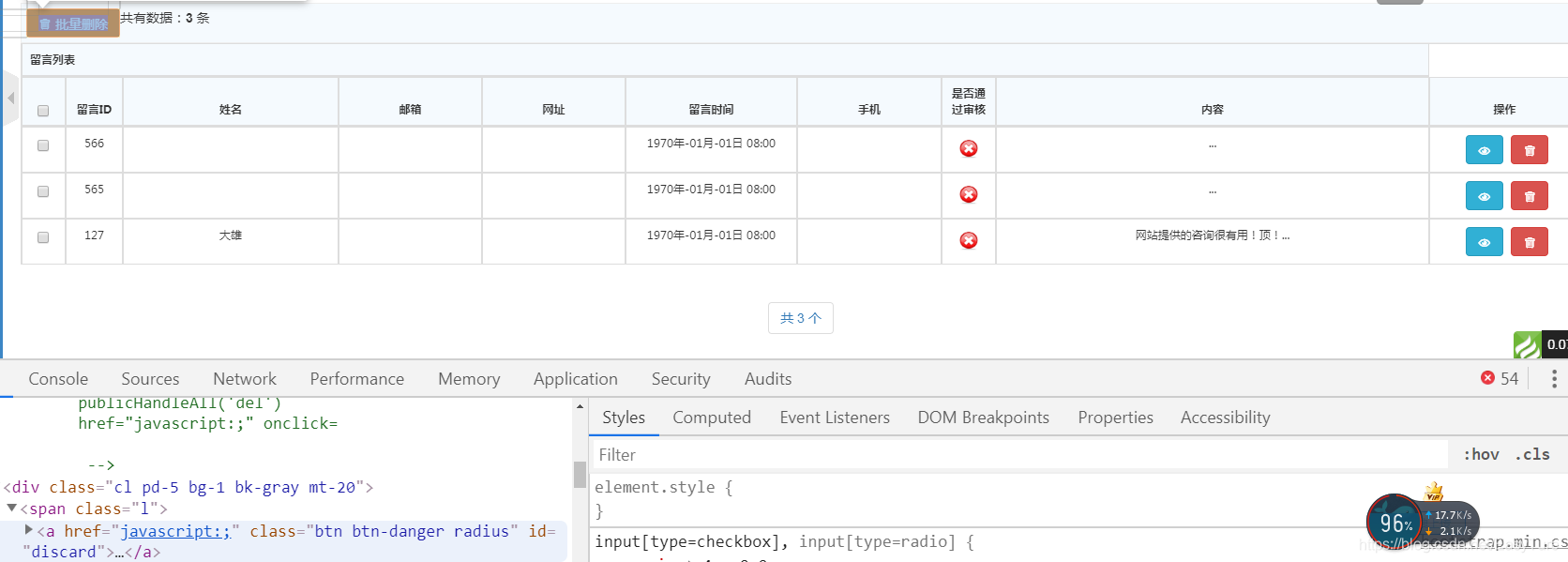The height and width of the screenshot is (562, 1568).
Task: Click the 共 3 个 pagination button
Action: click(801, 318)
